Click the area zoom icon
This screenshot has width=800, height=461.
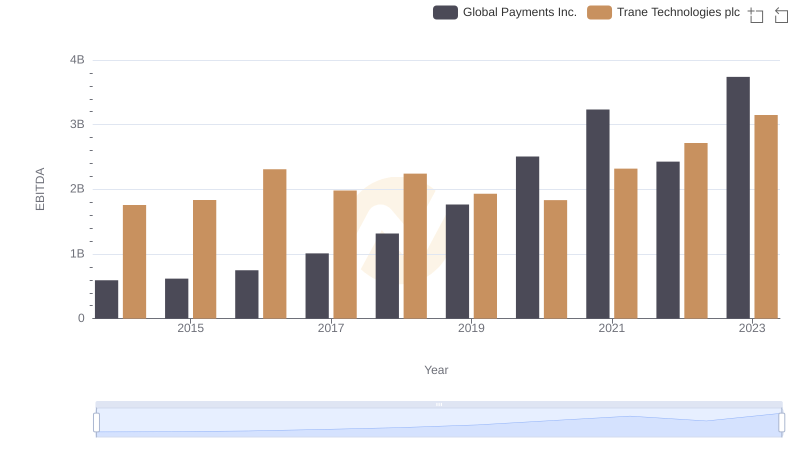pos(756,15)
